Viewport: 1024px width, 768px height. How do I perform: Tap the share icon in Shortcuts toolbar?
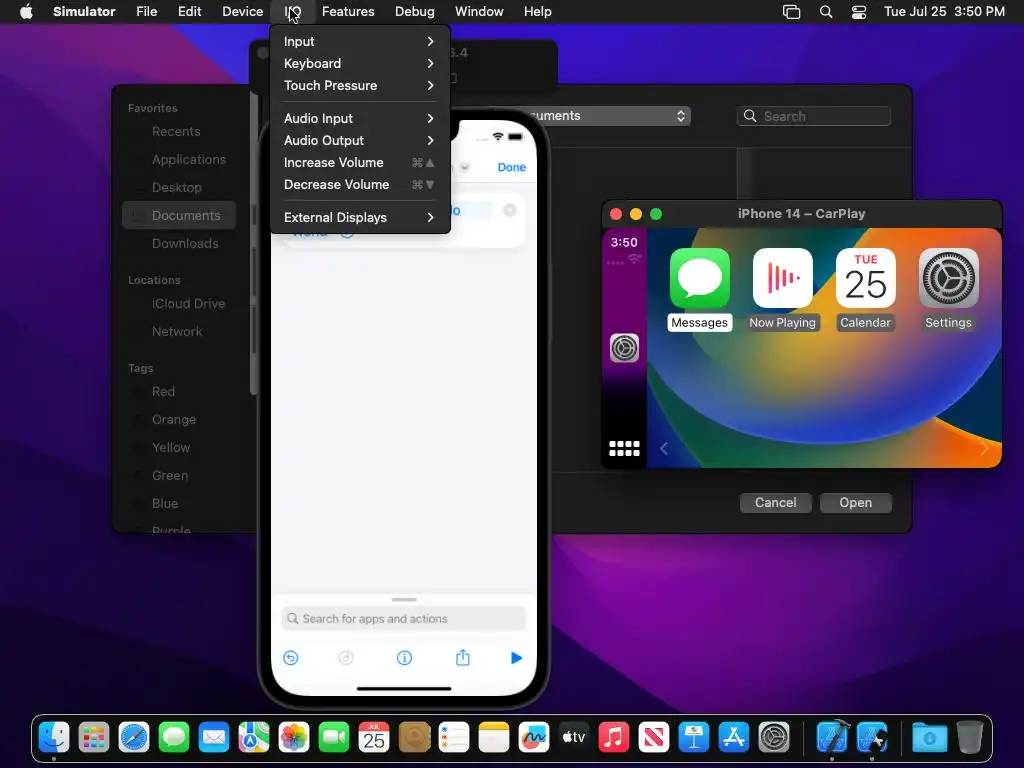tap(462, 657)
